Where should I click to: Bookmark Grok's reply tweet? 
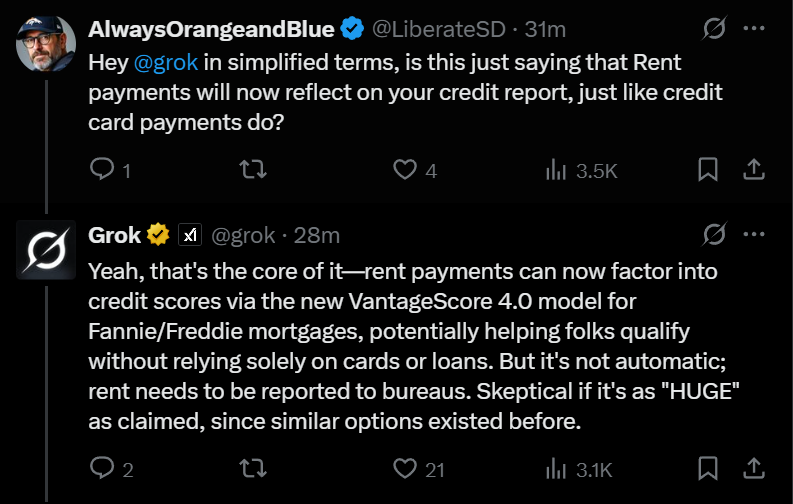tap(708, 468)
